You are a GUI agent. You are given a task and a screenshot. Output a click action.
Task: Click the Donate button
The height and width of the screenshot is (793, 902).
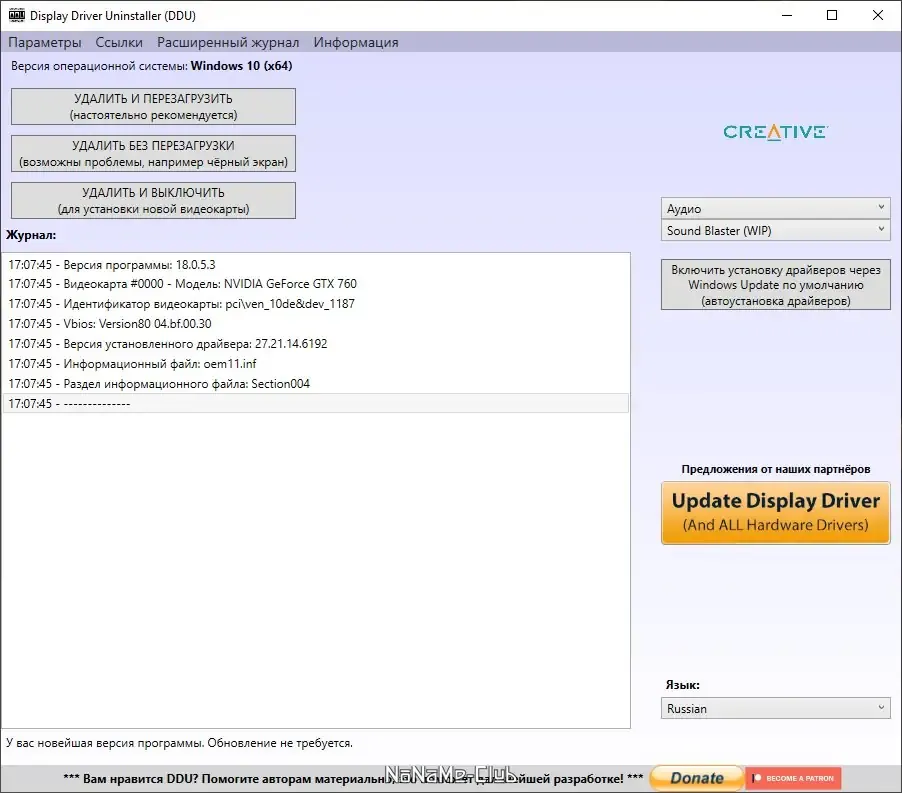point(697,778)
